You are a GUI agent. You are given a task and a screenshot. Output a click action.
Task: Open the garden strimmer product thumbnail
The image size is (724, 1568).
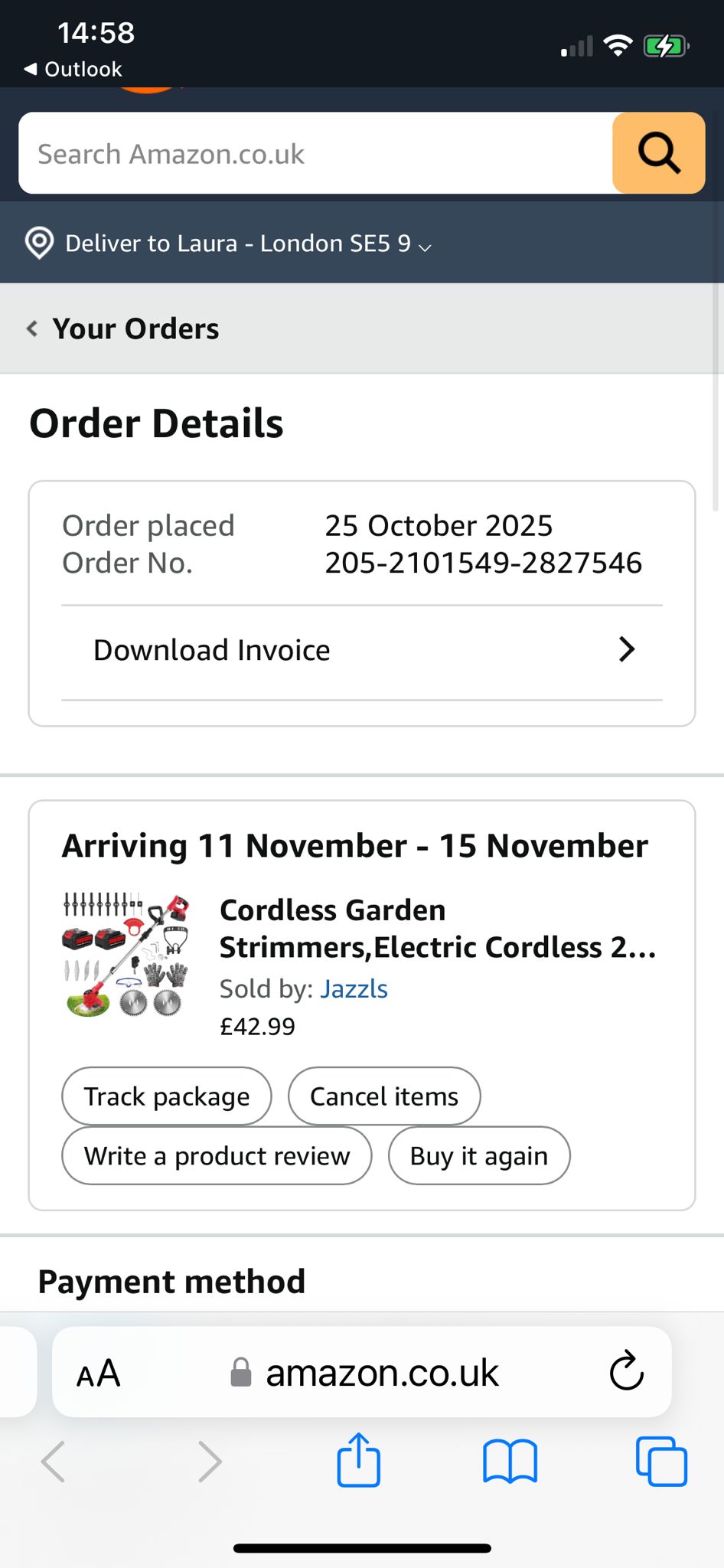[126, 955]
